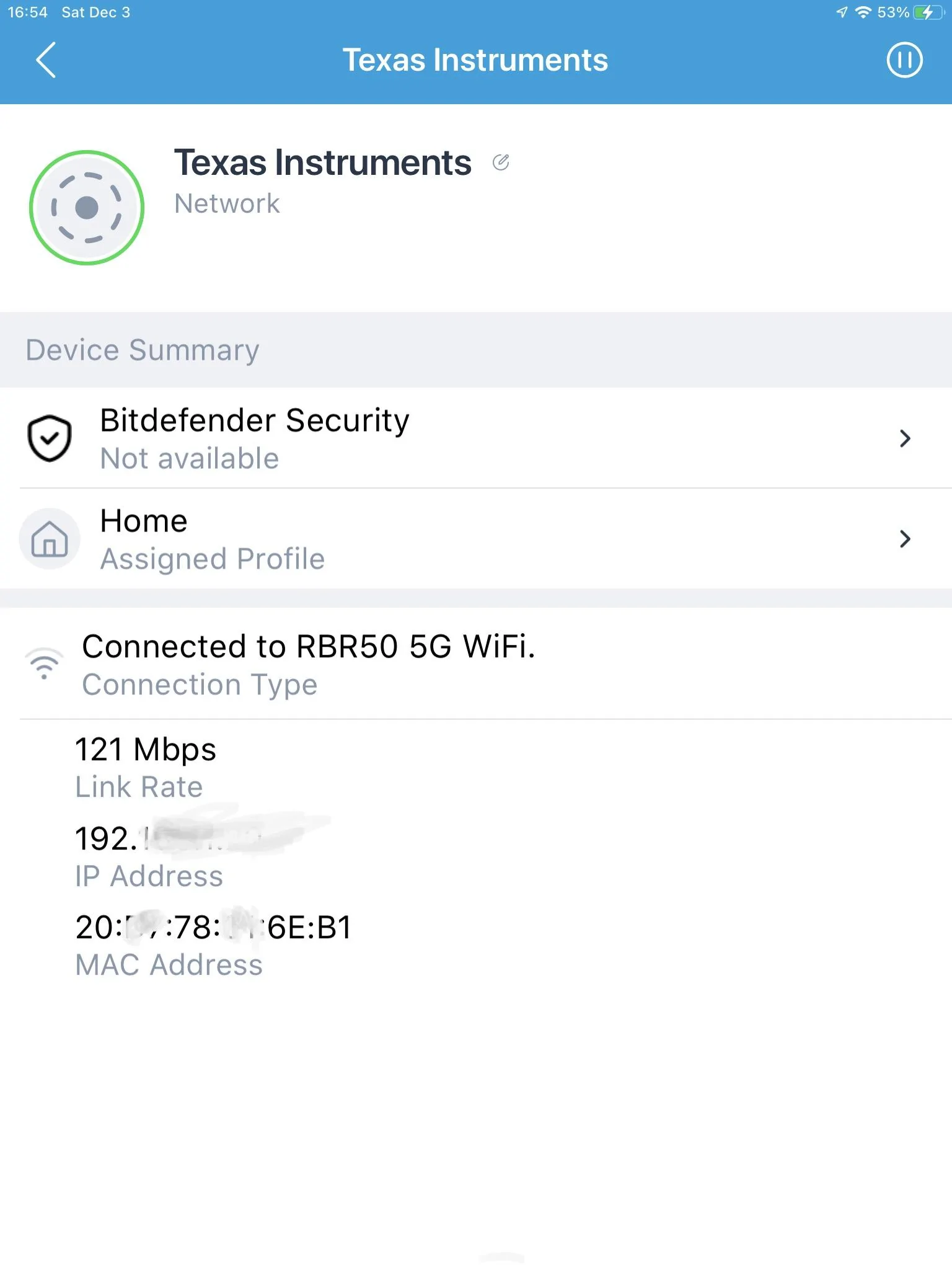Tap the device avatar icon
The height and width of the screenshot is (1270, 952).
[x=87, y=208]
